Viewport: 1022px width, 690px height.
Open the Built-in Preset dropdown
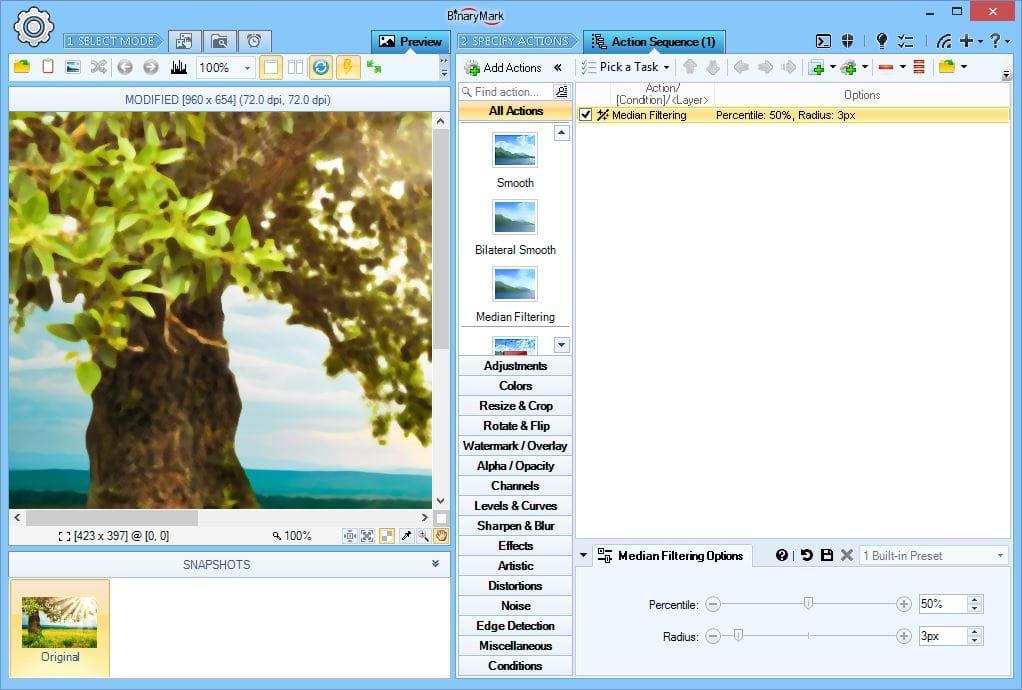tap(999, 555)
